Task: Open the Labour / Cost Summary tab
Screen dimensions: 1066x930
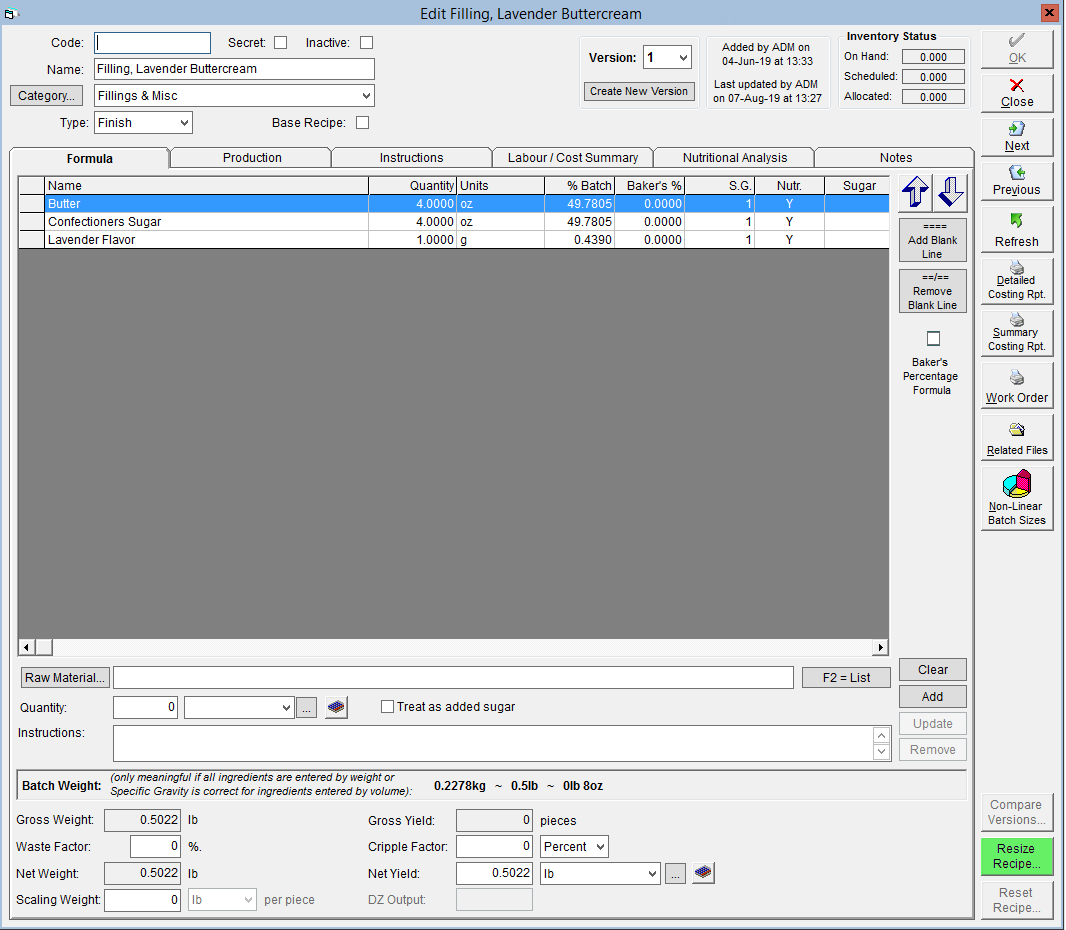Action: click(573, 158)
